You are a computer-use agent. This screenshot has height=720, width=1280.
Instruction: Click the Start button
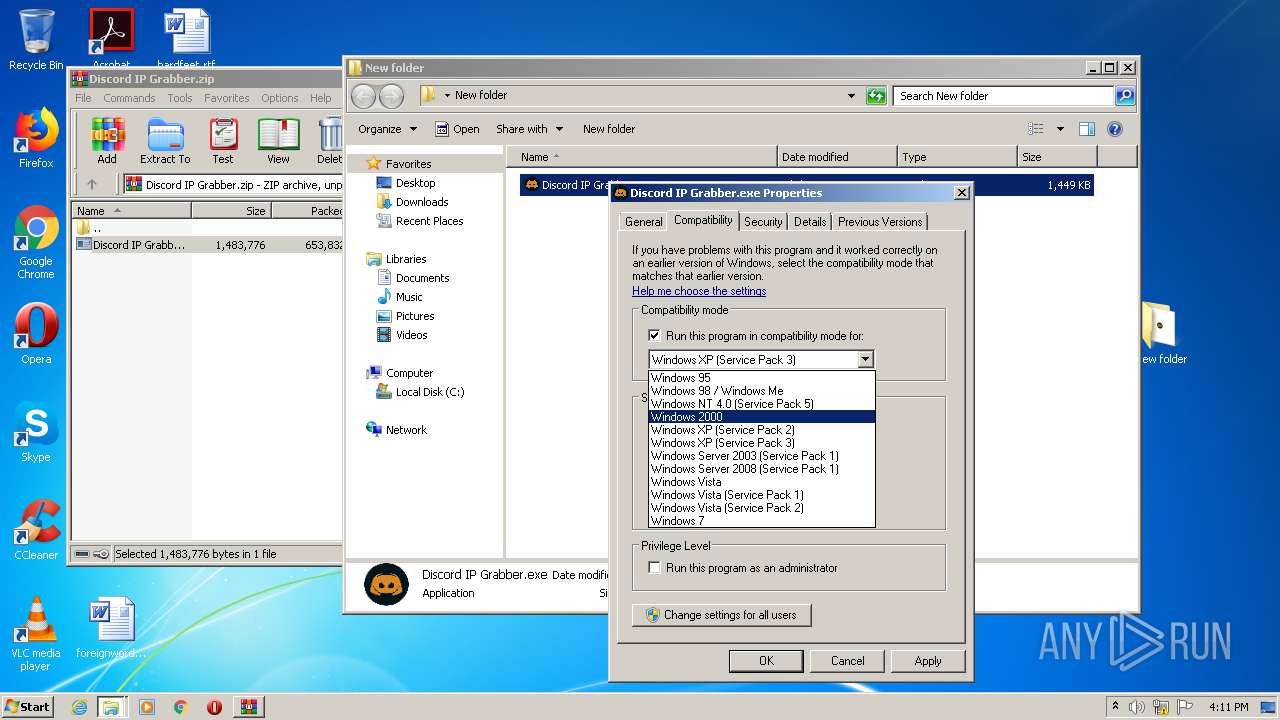click(x=27, y=707)
